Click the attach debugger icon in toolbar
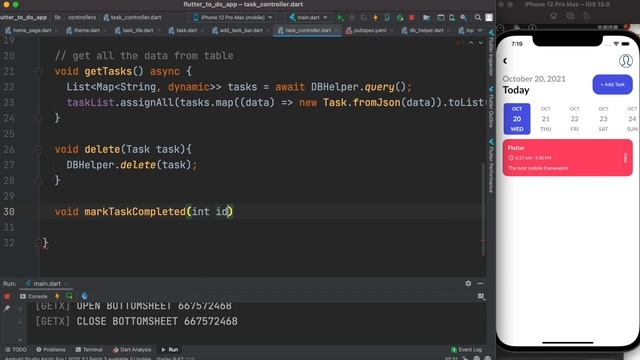 [x=400, y=18]
